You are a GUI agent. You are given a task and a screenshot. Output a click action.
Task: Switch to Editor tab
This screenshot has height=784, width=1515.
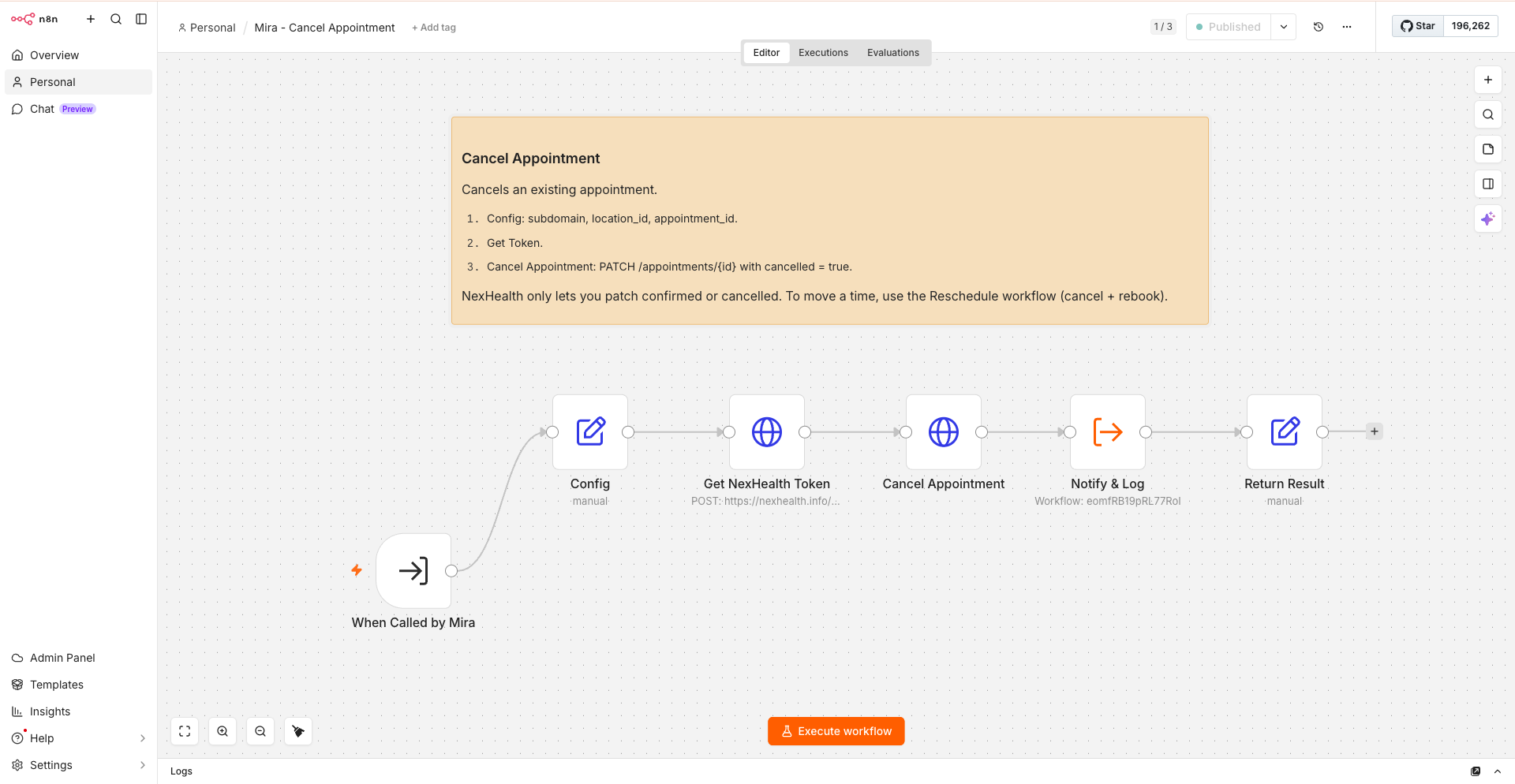[x=766, y=53]
